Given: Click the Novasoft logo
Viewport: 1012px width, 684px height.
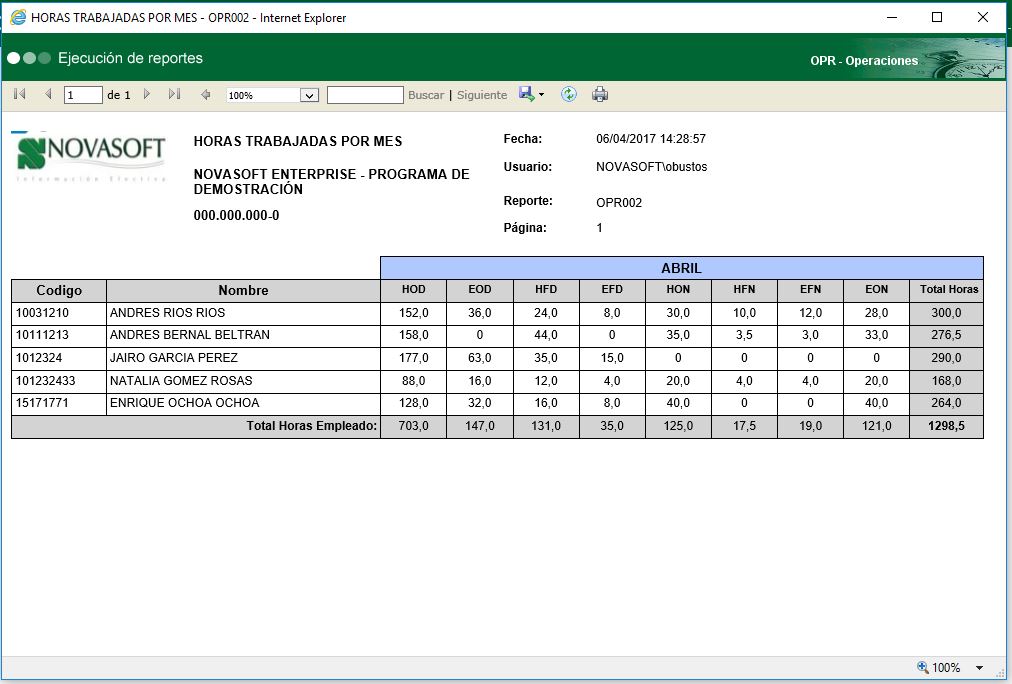Looking at the screenshot, I should 90,155.
